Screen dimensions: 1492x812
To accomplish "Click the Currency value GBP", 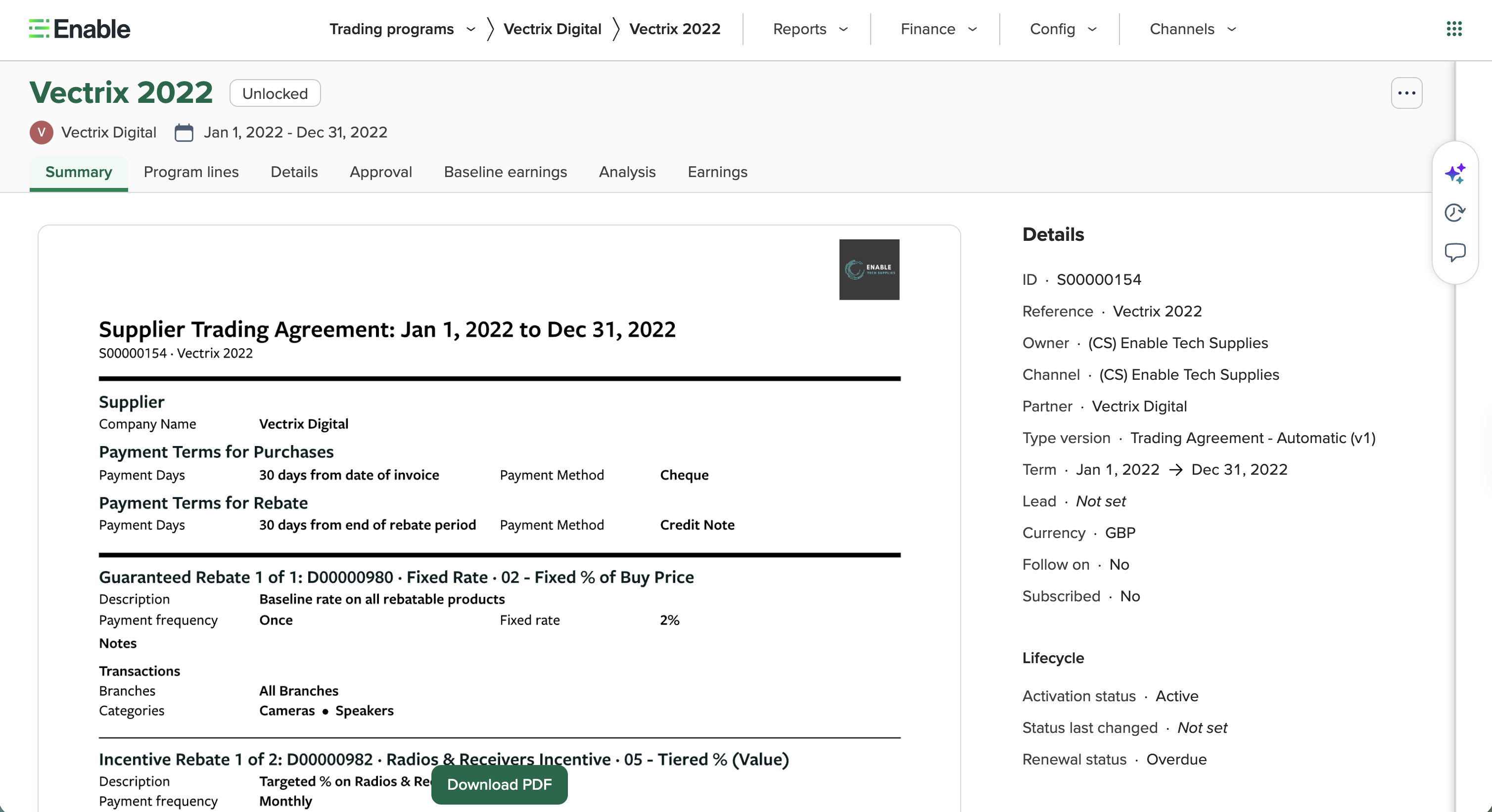I will coord(1119,533).
